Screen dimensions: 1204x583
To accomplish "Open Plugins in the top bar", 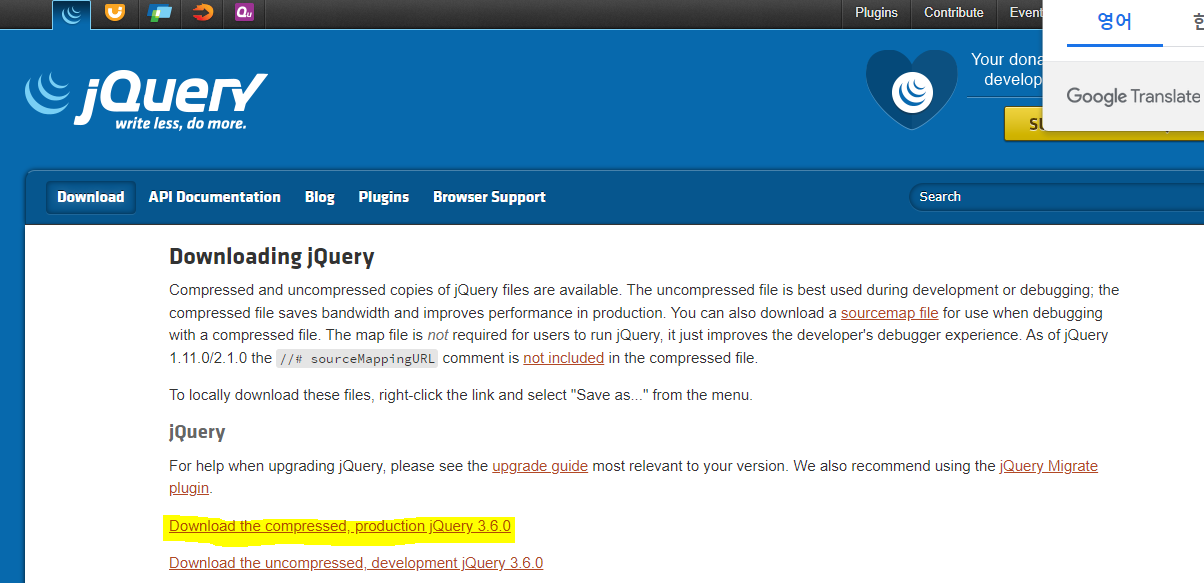I will click(x=876, y=13).
